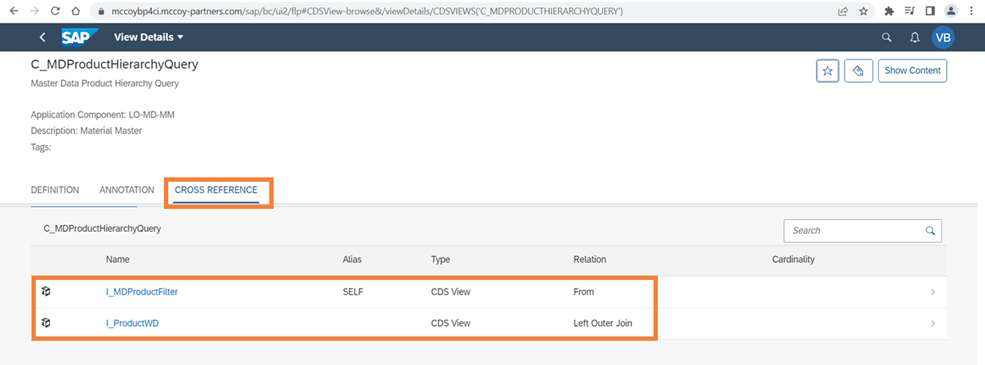Screen dimensions: 985x365
Task: Open the notifications bell
Action: click(x=915, y=37)
